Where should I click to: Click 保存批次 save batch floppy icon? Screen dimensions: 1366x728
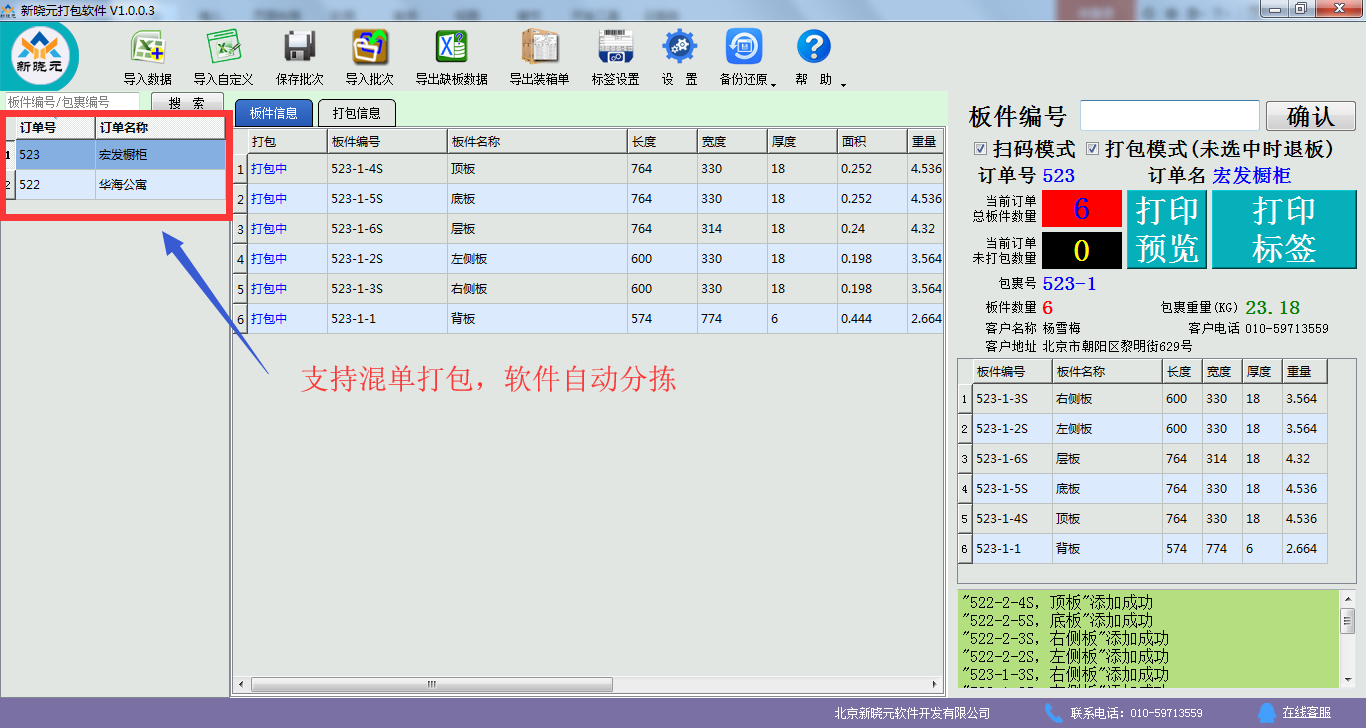coord(300,47)
